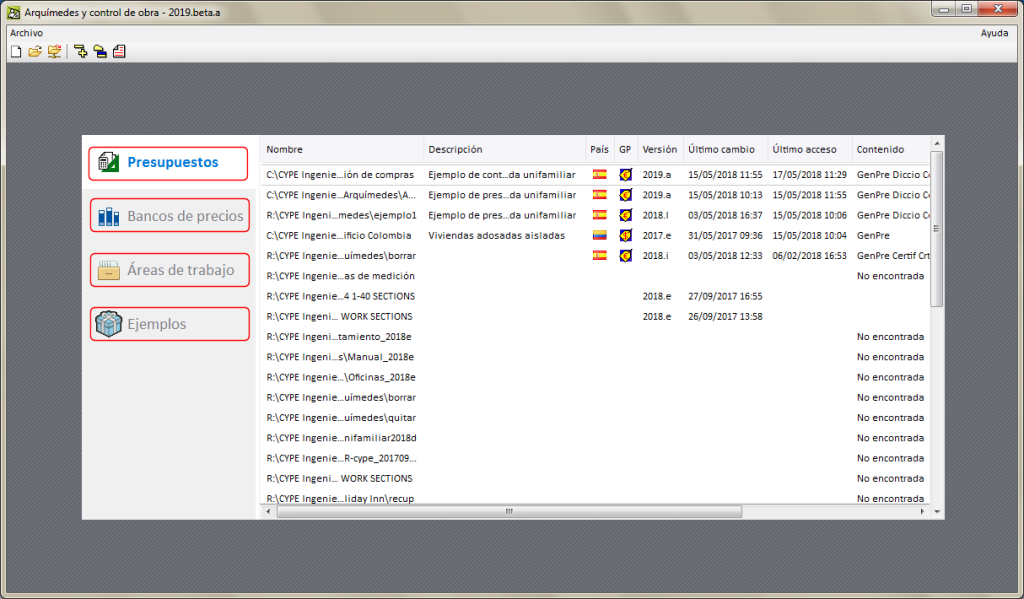
Task: Sort by the País column header
Action: [600, 150]
